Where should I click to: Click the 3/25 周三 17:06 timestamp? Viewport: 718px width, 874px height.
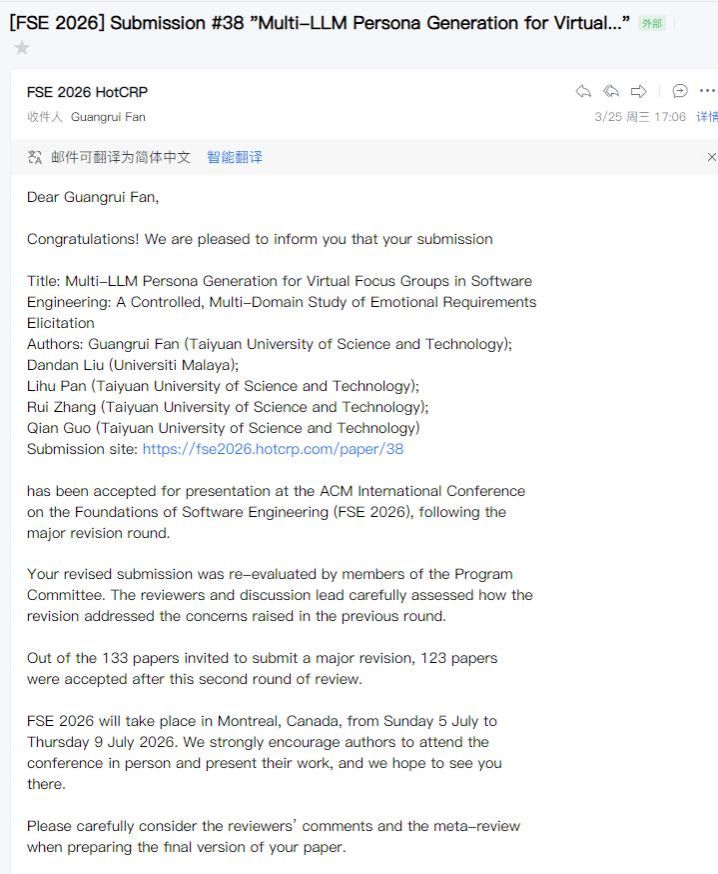(640, 117)
